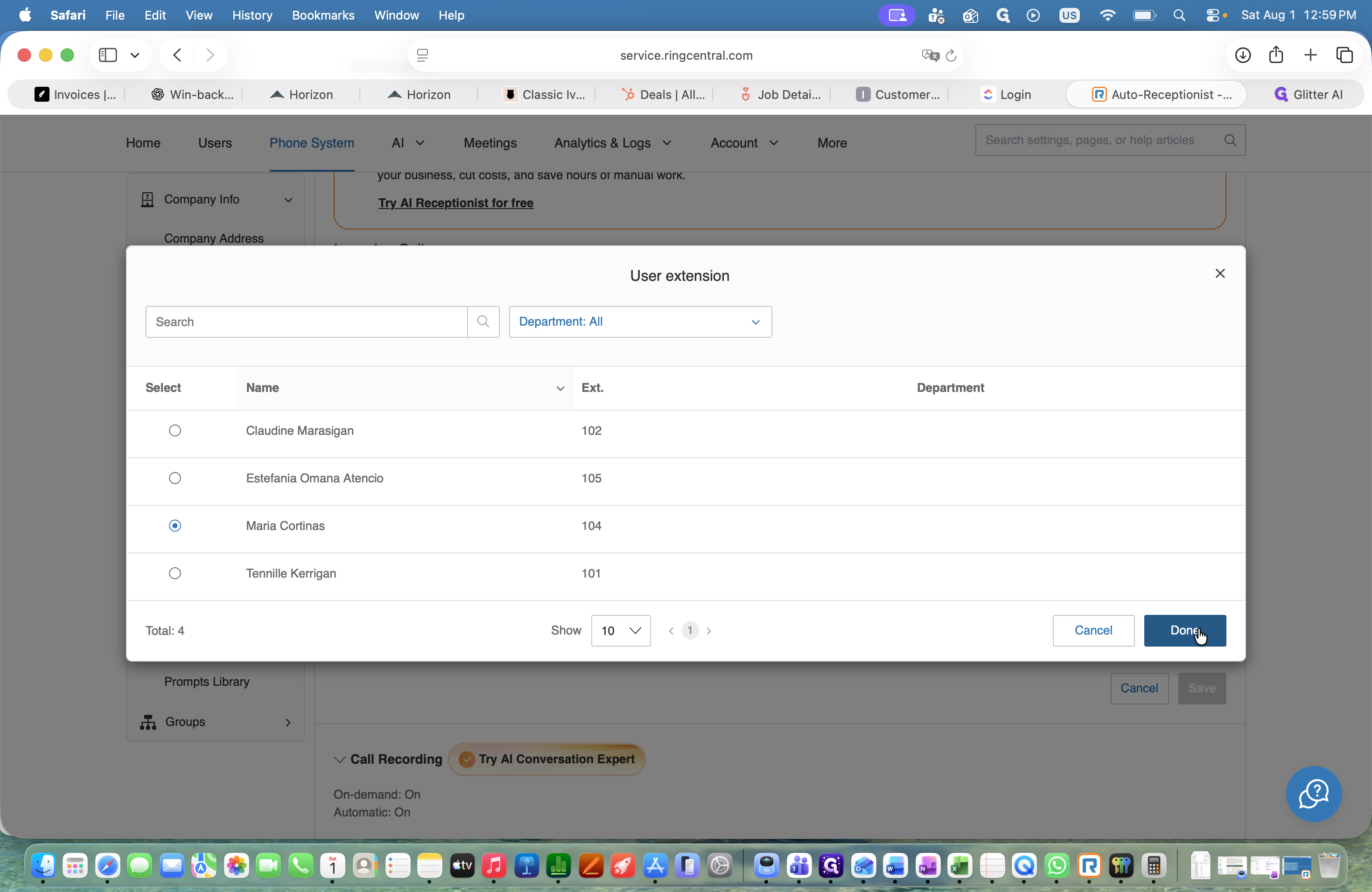
Task: Click the search magnifier in the dialog
Action: [483, 321]
